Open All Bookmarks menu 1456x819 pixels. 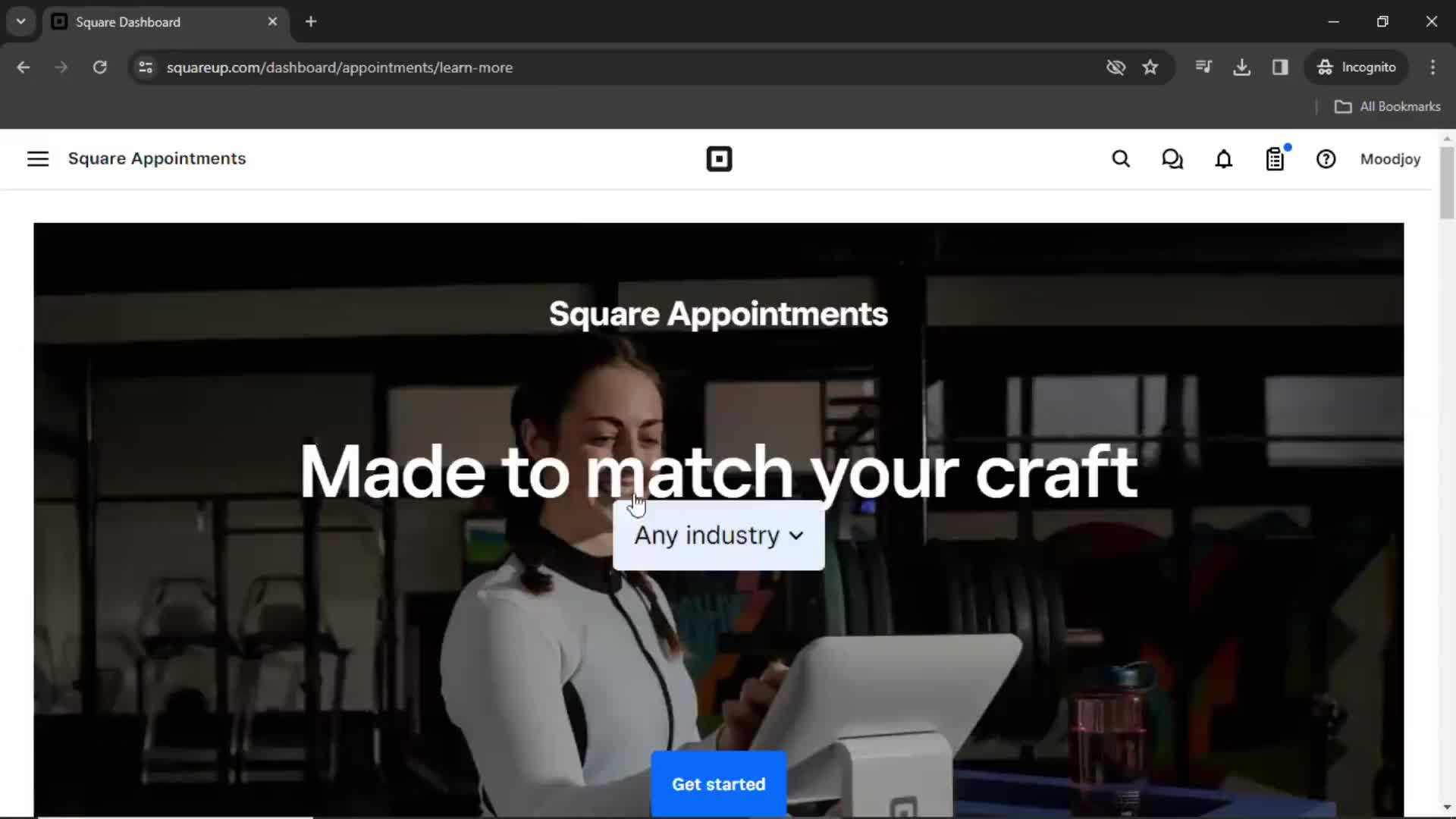point(1389,106)
